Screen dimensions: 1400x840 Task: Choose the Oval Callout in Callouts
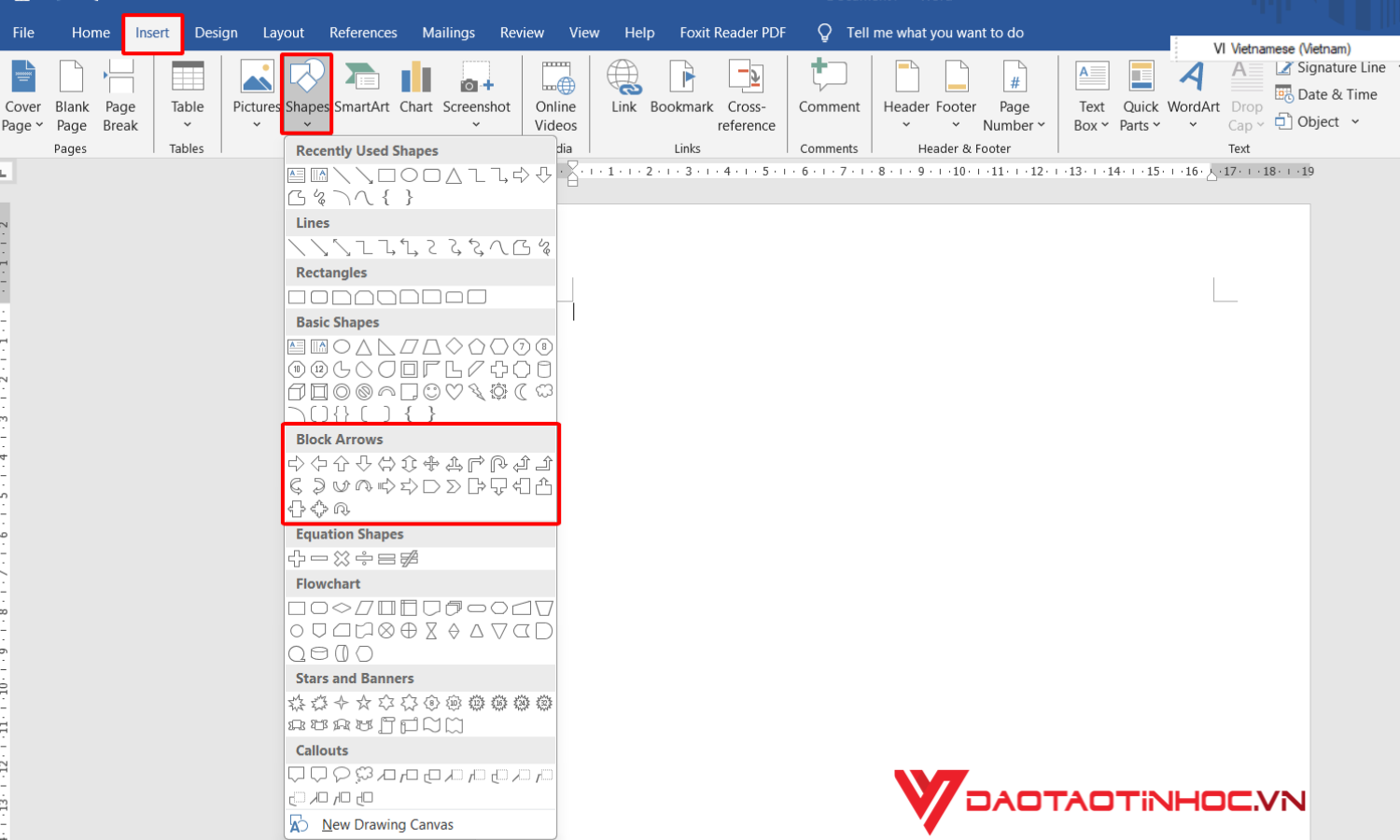pyautogui.click(x=342, y=775)
